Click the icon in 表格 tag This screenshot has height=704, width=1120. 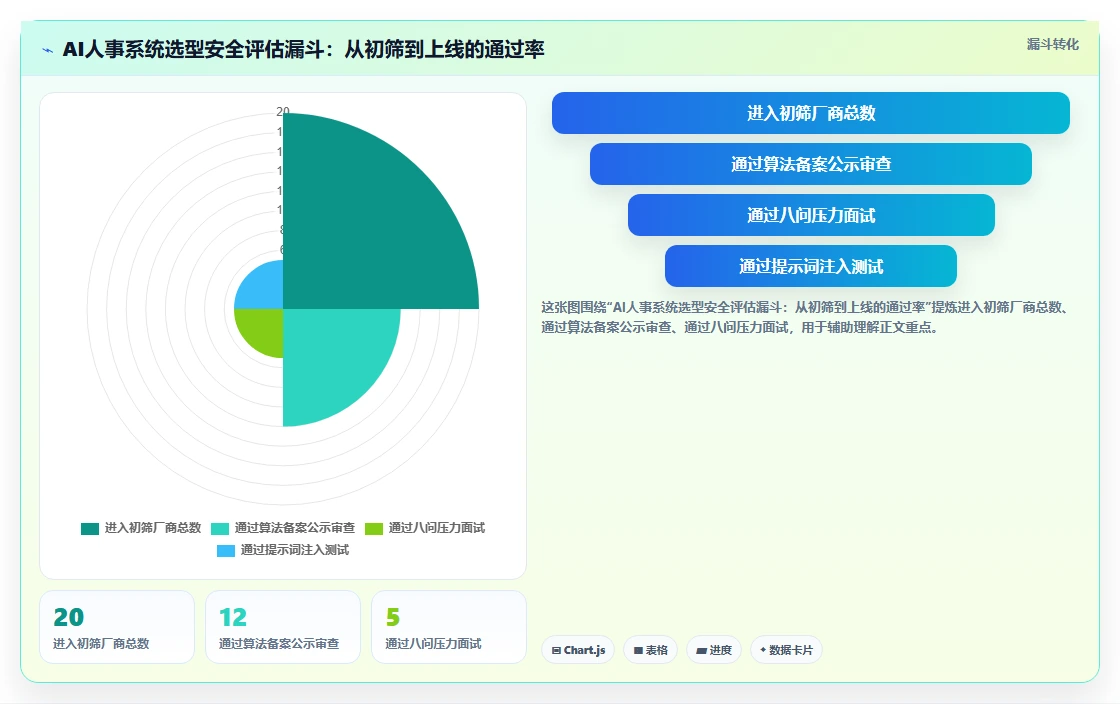pyautogui.click(x=638, y=650)
